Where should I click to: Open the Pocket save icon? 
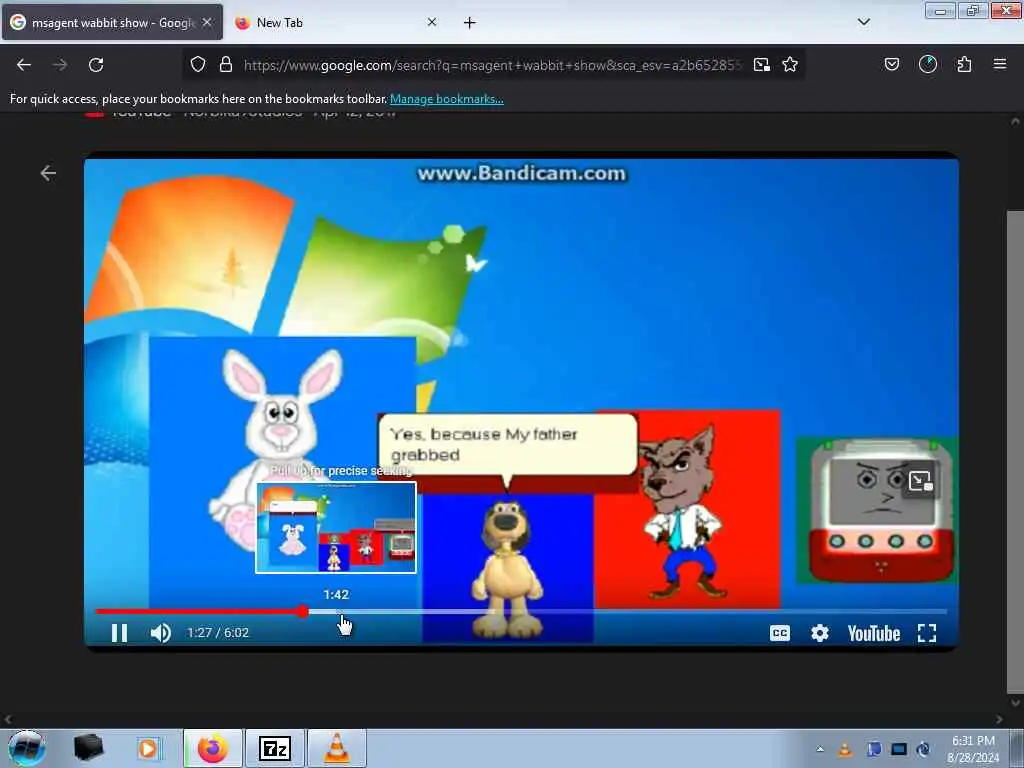tap(891, 64)
